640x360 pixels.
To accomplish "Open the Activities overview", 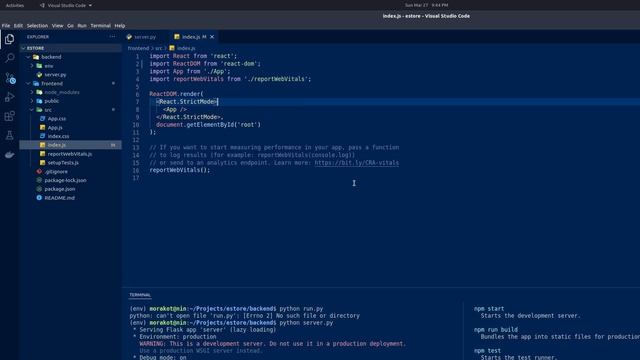I will (x=15, y=5).
